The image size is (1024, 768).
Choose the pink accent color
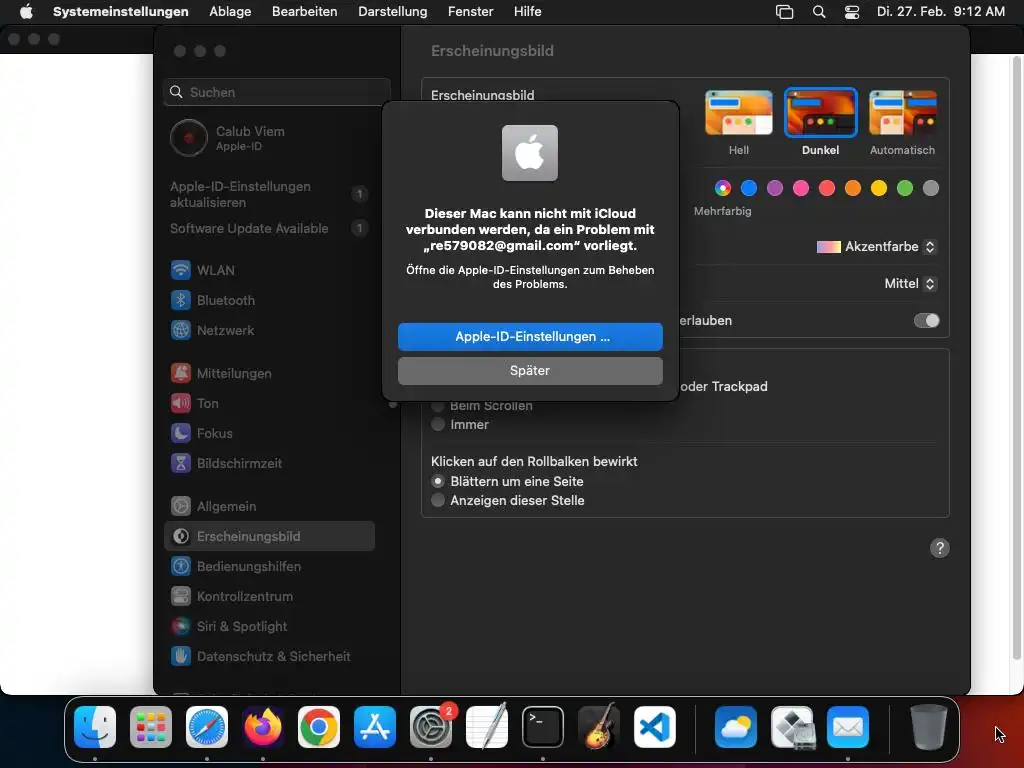click(x=801, y=189)
